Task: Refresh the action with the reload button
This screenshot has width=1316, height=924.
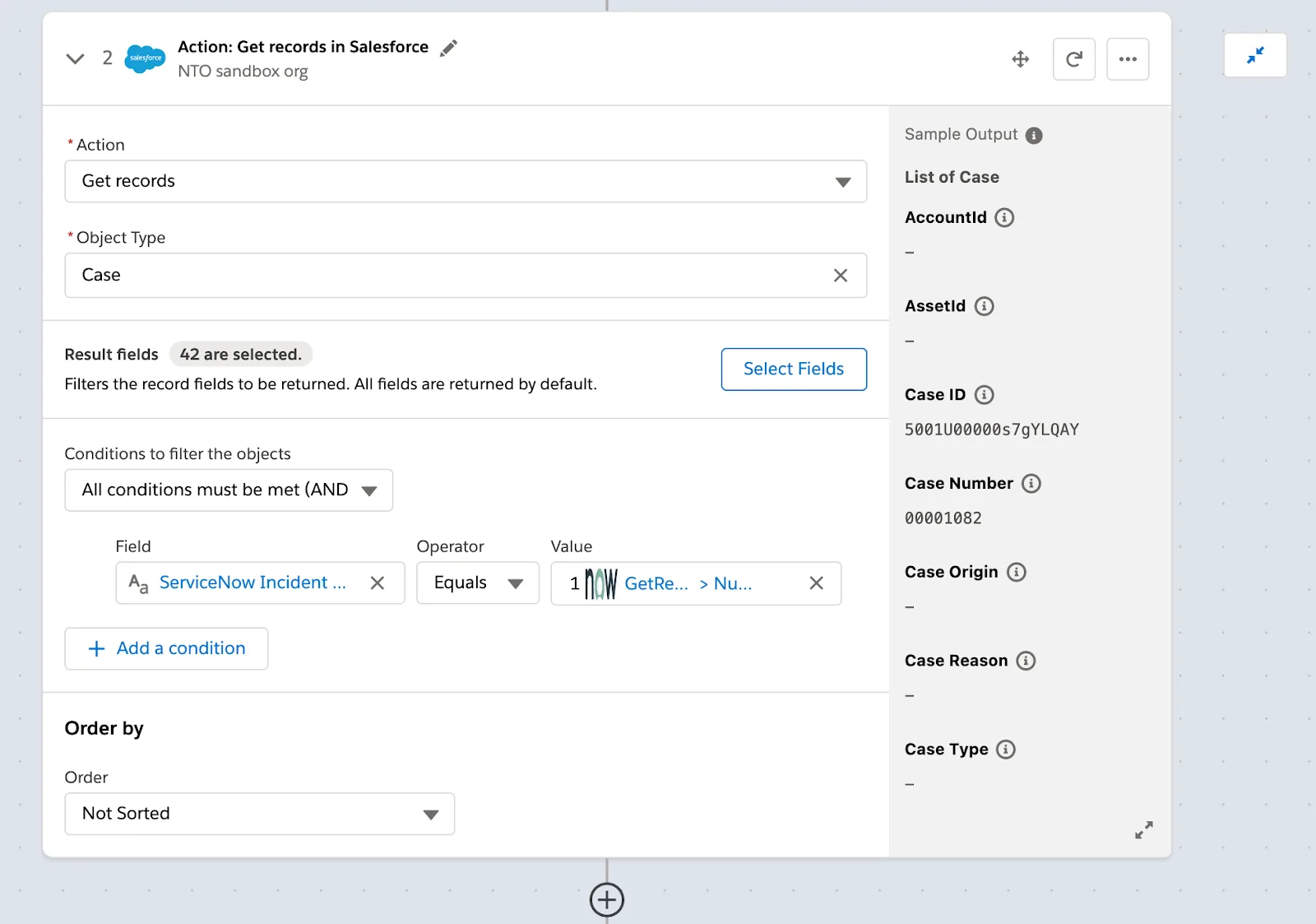Action: pos(1074,59)
